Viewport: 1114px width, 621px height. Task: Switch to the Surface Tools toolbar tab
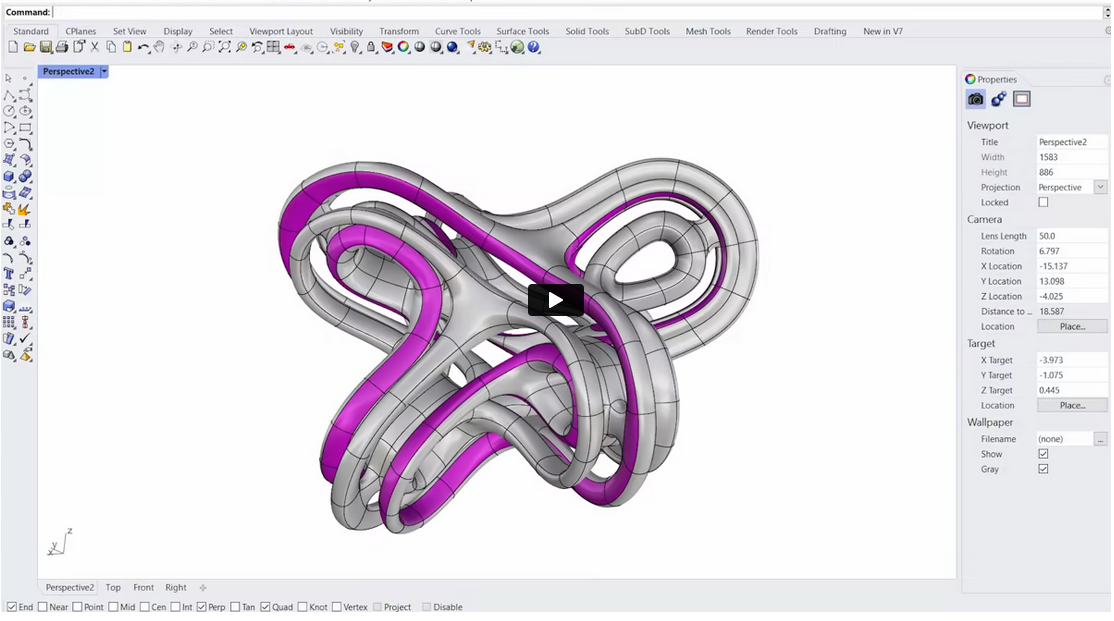click(522, 31)
